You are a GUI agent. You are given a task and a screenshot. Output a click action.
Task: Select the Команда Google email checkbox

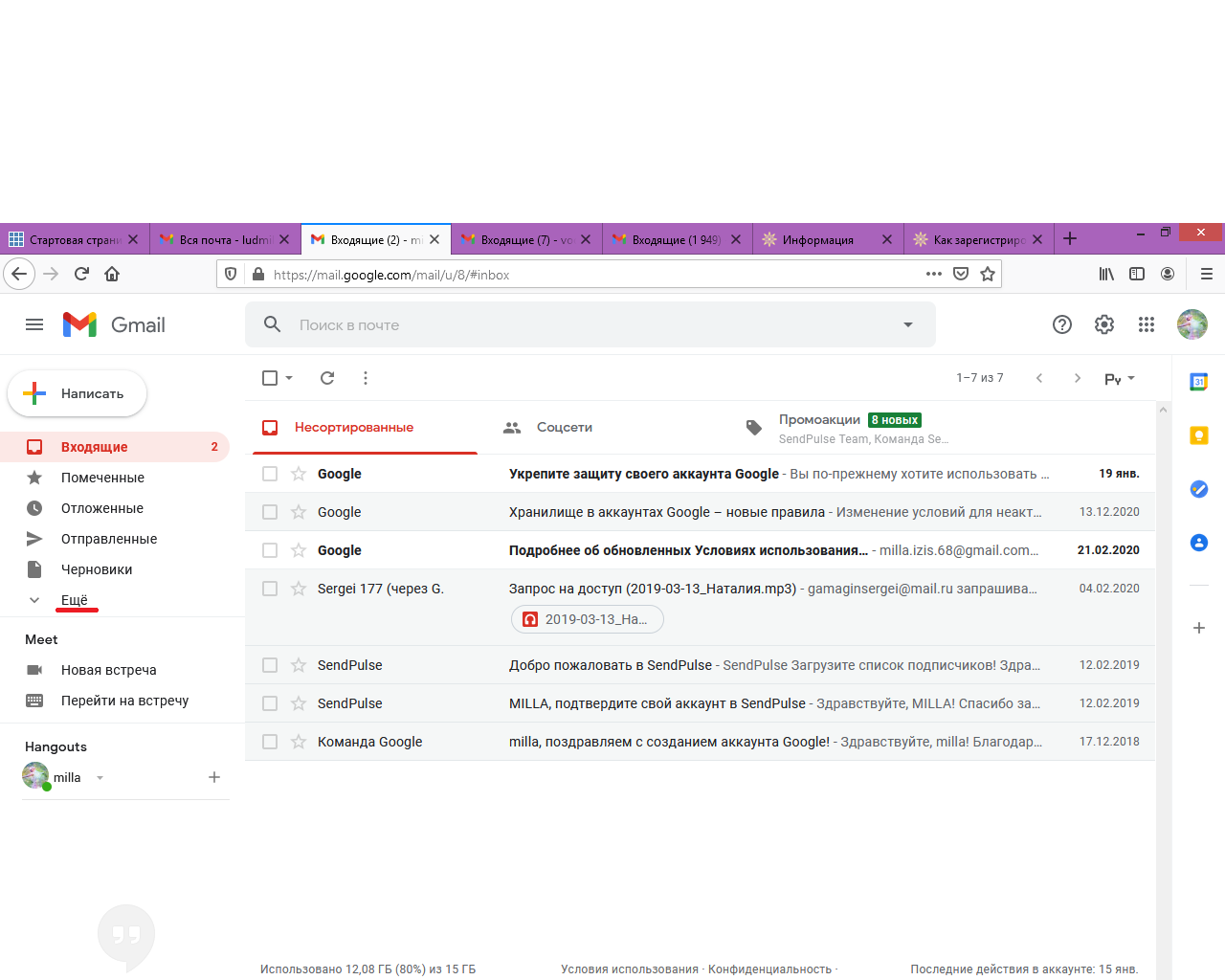pos(270,742)
